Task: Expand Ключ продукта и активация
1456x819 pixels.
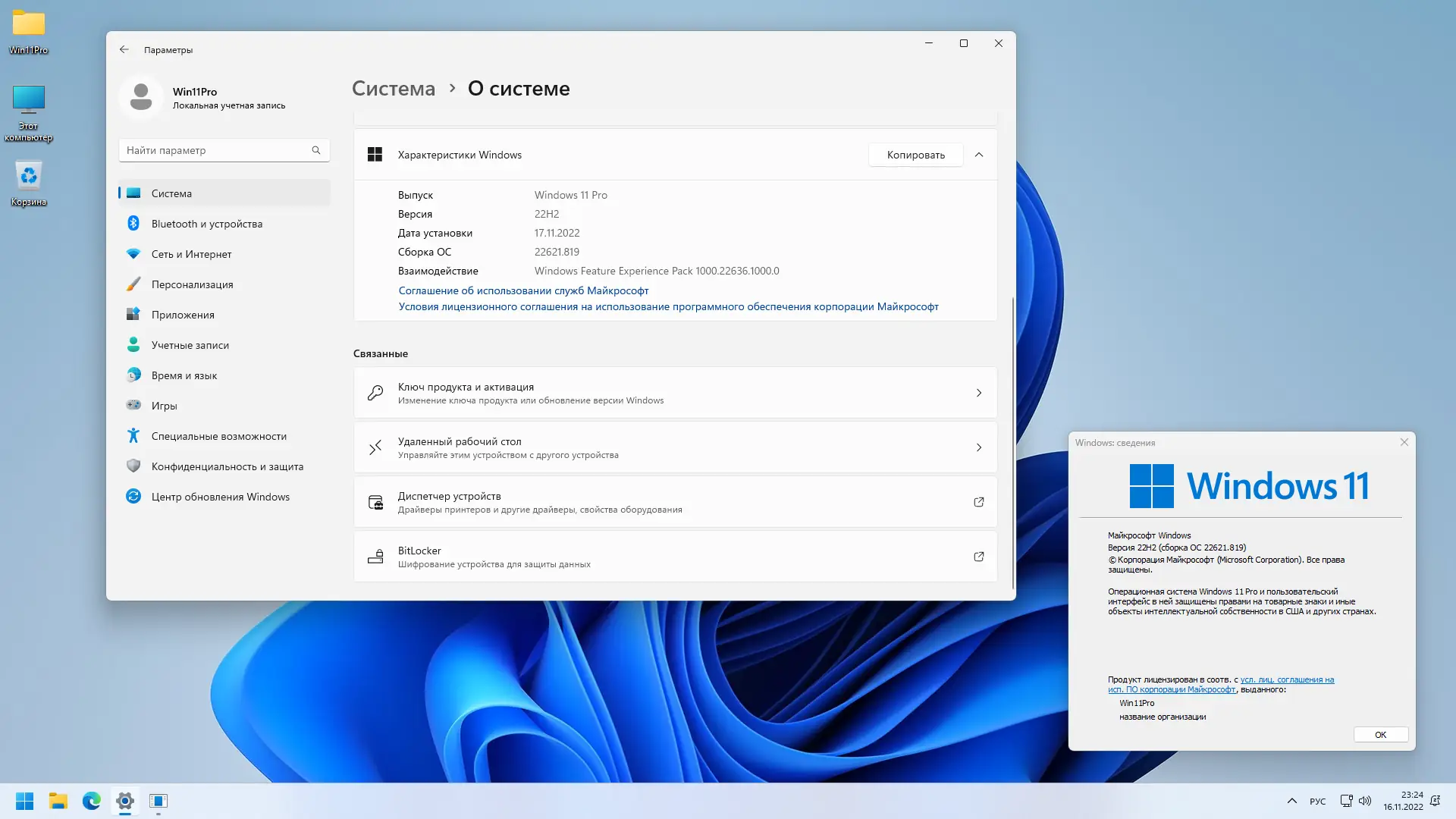Action: [x=979, y=393]
